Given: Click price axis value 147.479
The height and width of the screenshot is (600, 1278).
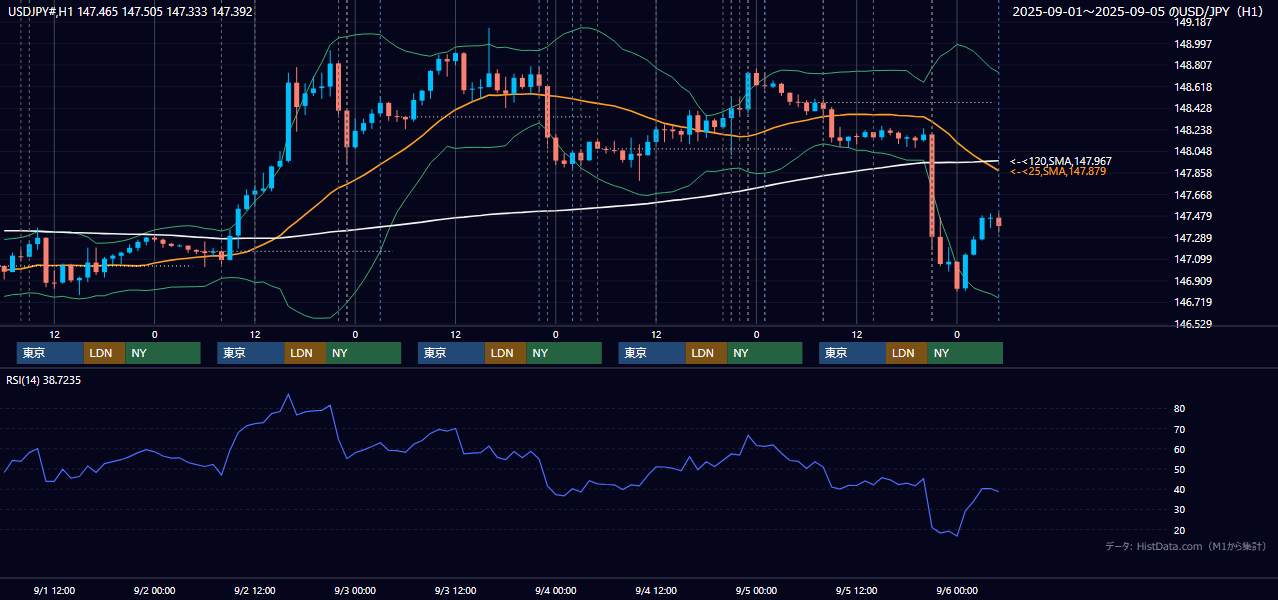Looking at the screenshot, I should point(1192,216).
